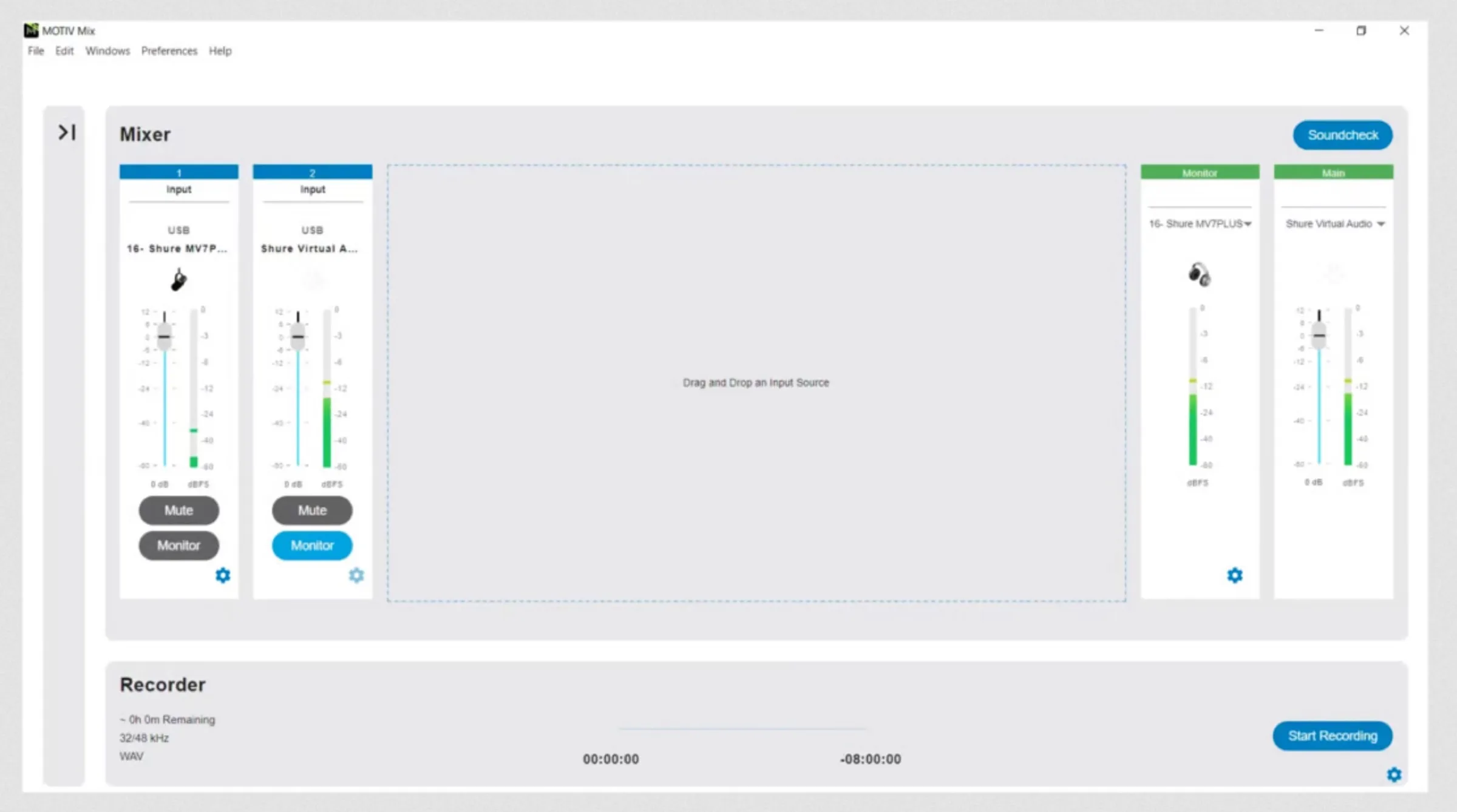Click the Soundcheck button
Viewport: 1457px width, 812px height.
(x=1342, y=135)
